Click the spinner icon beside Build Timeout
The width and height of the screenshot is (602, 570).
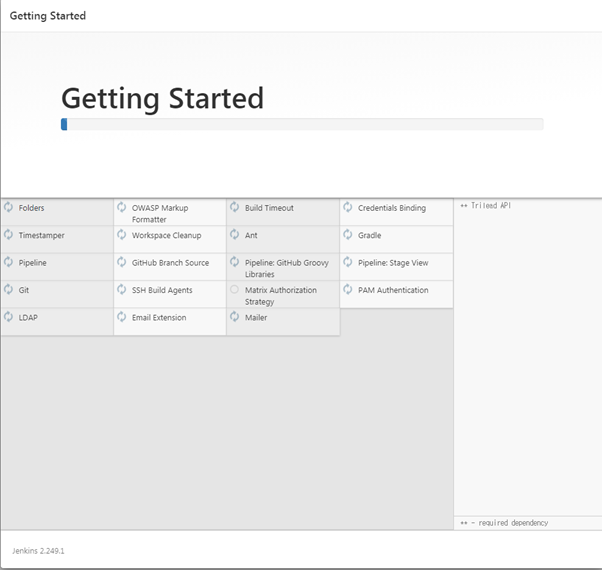click(x=235, y=207)
